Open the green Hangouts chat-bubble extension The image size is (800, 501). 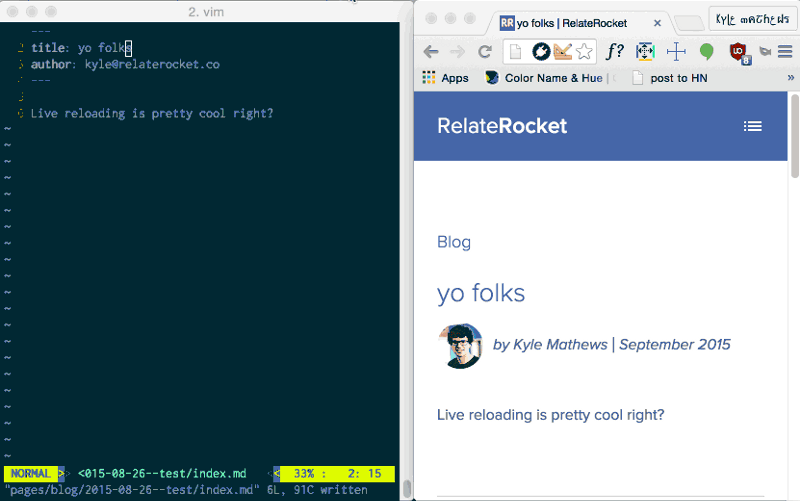click(x=707, y=52)
